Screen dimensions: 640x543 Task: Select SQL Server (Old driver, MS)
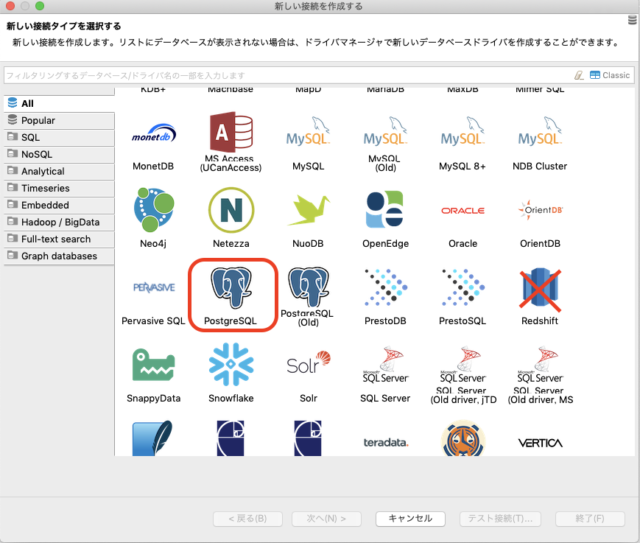[540, 365]
